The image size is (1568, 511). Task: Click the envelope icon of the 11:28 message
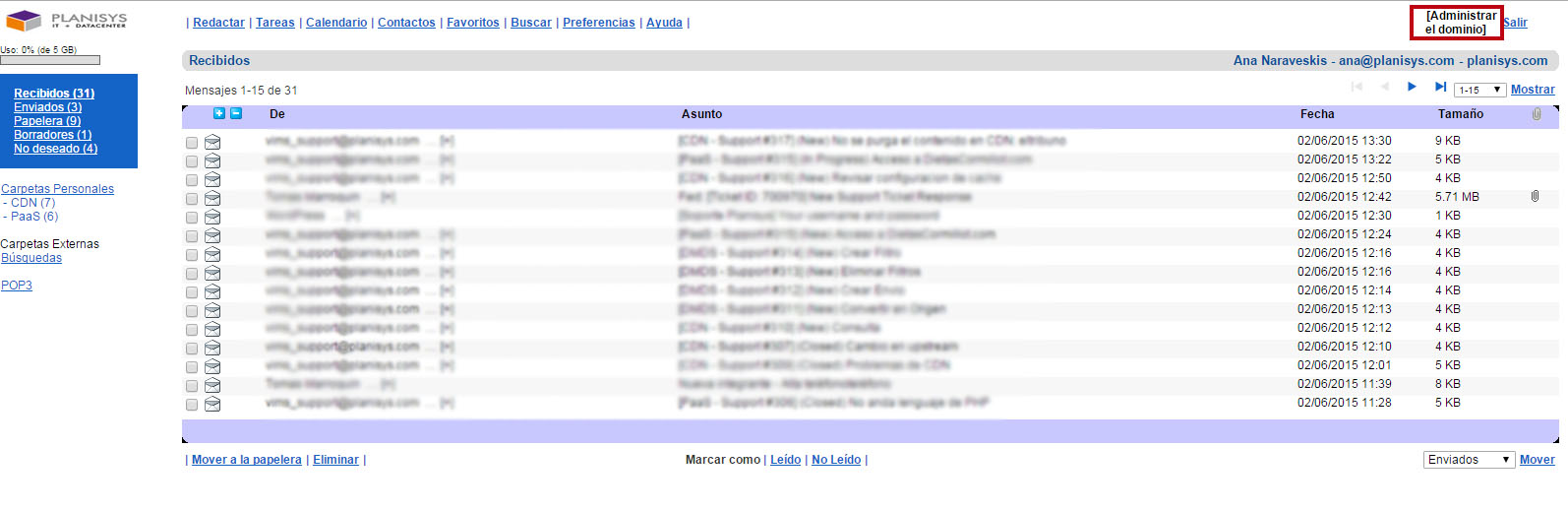(212, 404)
